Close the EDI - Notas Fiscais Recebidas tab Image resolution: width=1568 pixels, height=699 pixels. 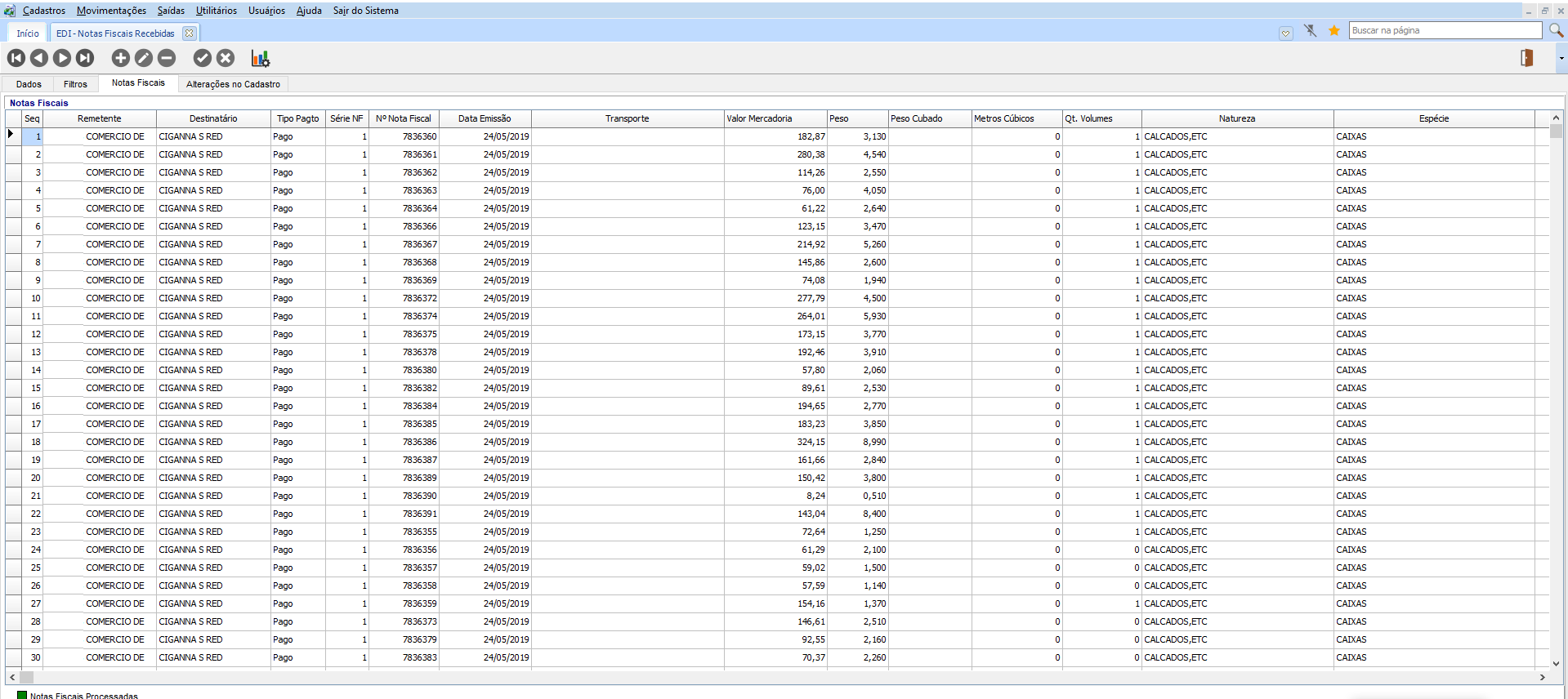click(x=190, y=33)
